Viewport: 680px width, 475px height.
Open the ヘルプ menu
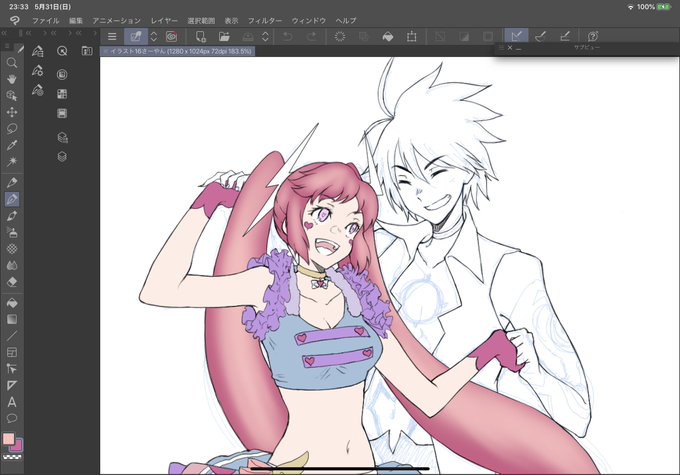(x=346, y=20)
